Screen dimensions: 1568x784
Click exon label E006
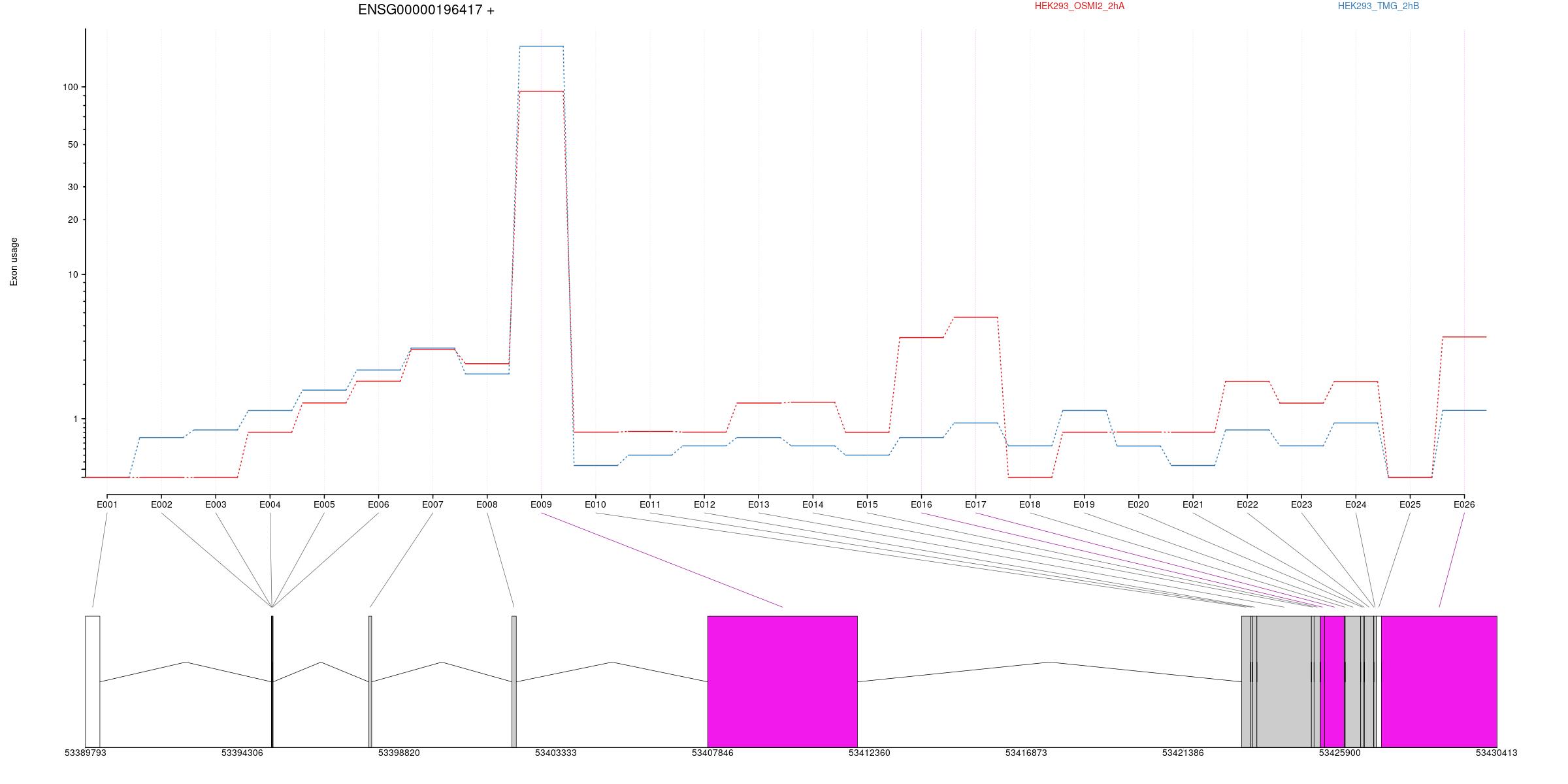pyautogui.click(x=378, y=504)
